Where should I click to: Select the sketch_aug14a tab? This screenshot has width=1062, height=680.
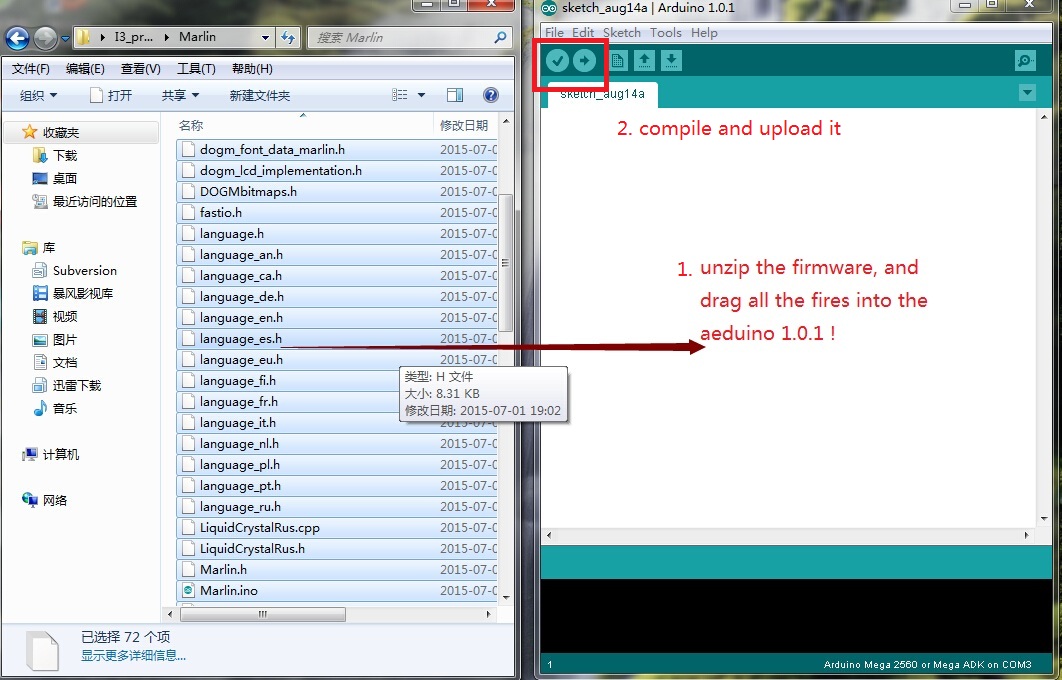coord(602,94)
